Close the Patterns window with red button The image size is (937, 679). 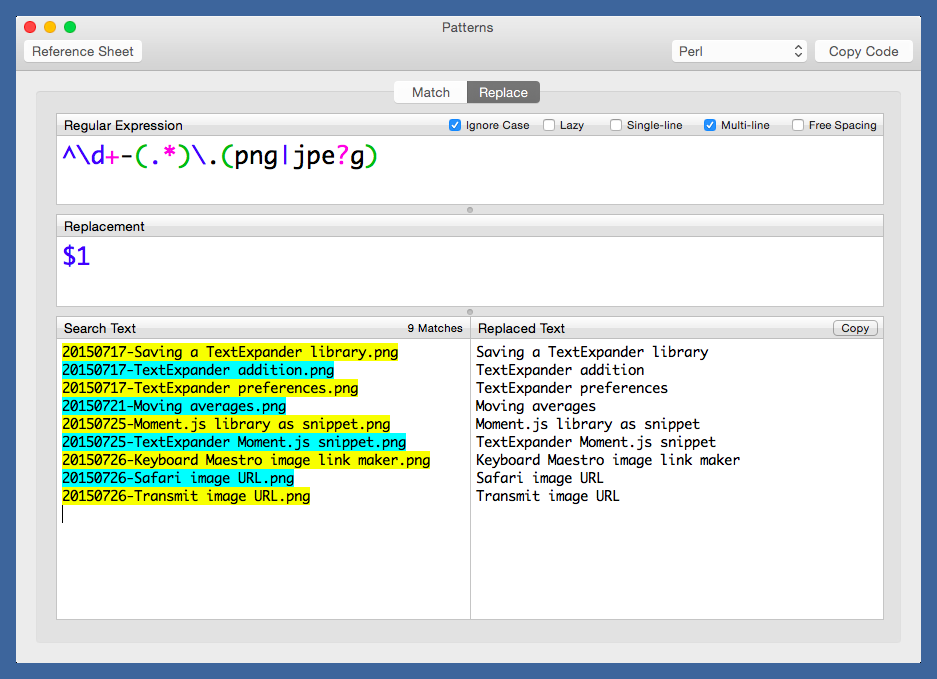point(30,27)
